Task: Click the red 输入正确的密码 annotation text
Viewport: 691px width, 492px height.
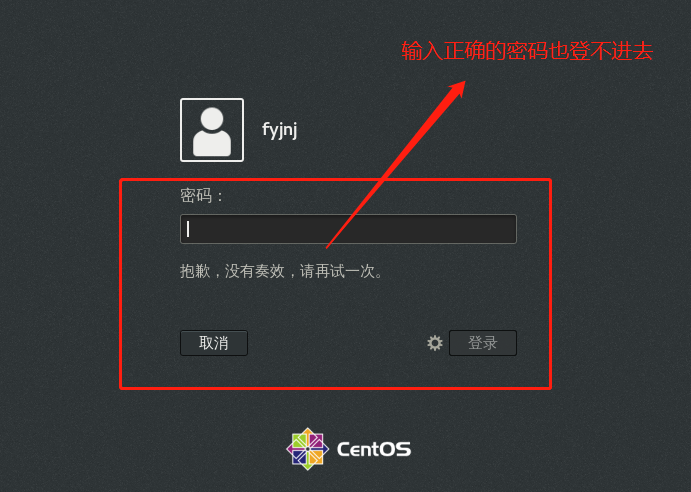Action: point(474,51)
